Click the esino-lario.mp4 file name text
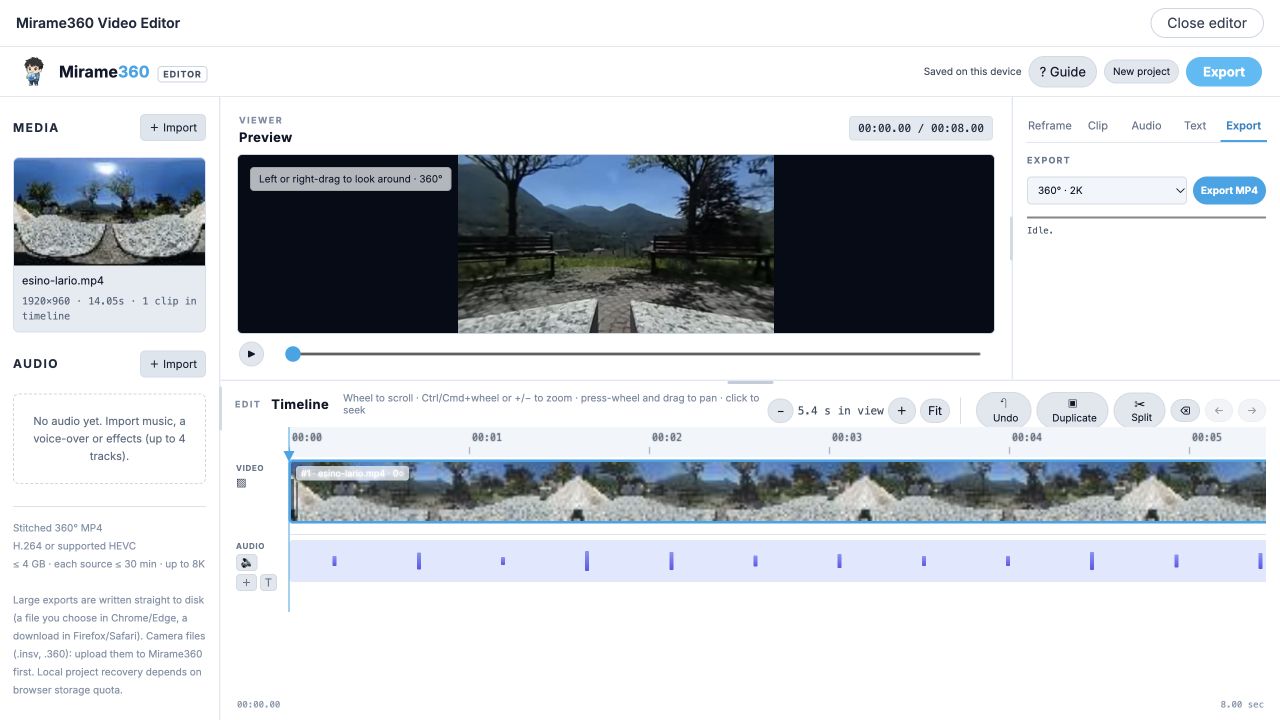This screenshot has height=720, width=1280. tap(63, 281)
